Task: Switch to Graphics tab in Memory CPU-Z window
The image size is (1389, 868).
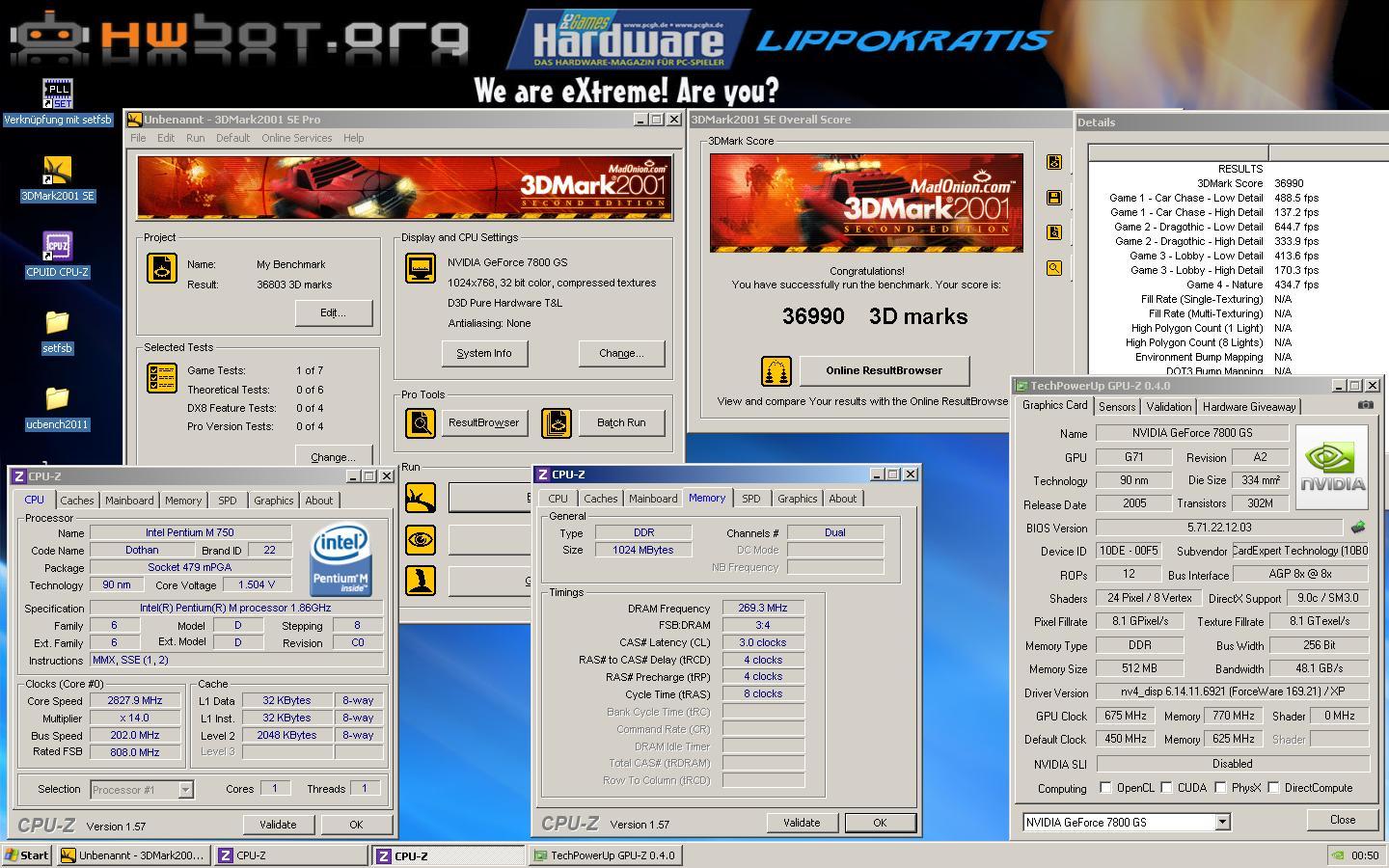Action: 797,499
